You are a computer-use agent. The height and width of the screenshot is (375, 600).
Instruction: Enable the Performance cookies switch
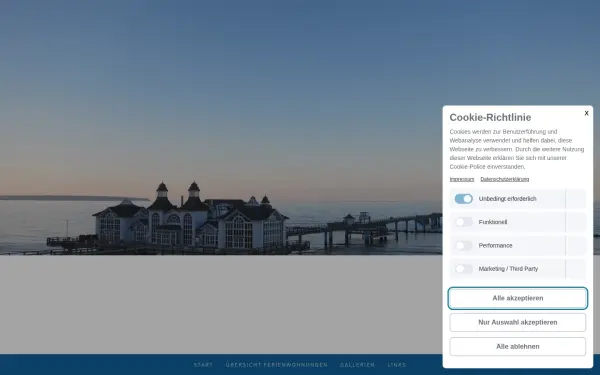(x=463, y=246)
